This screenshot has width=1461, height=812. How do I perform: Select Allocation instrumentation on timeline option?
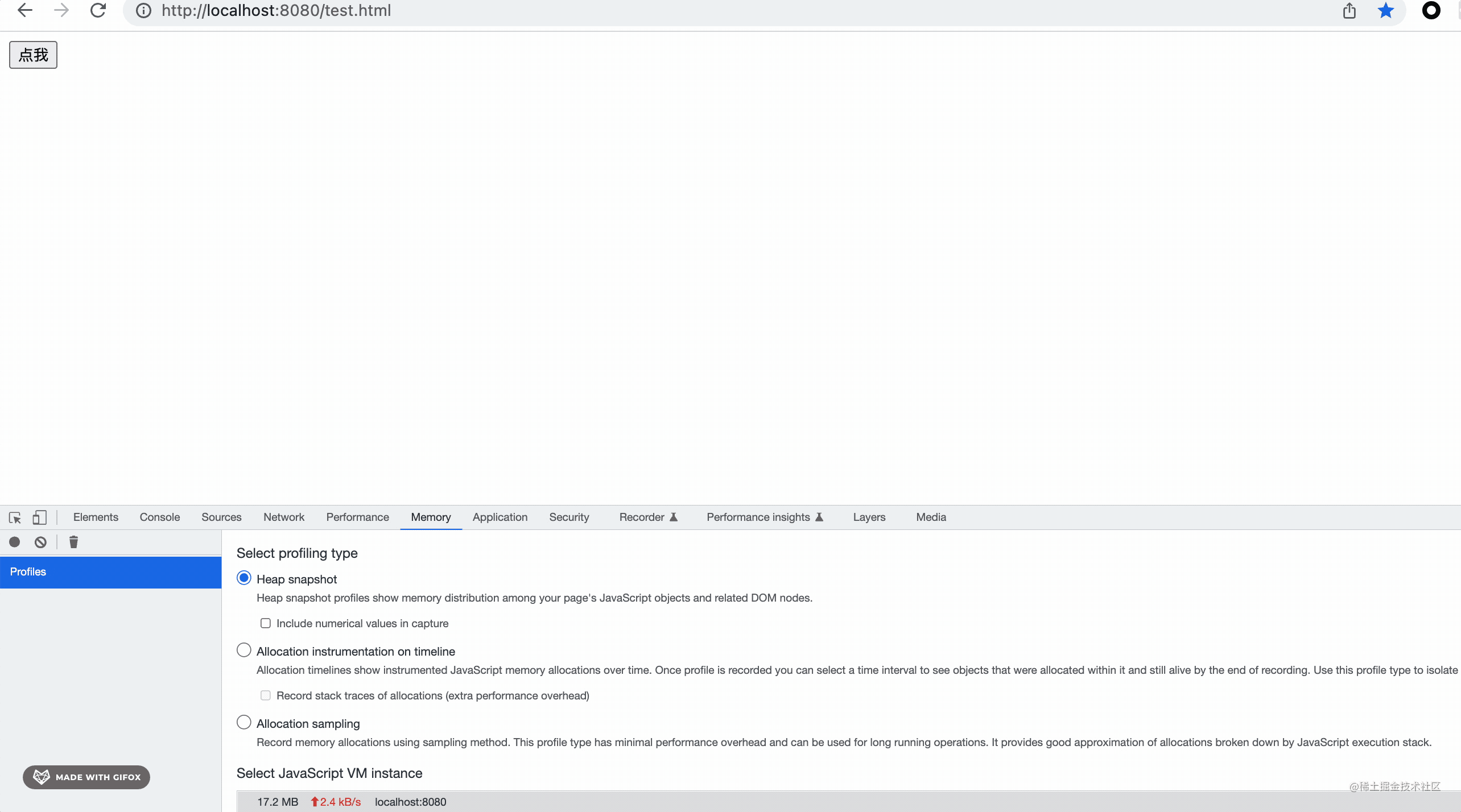(243, 651)
